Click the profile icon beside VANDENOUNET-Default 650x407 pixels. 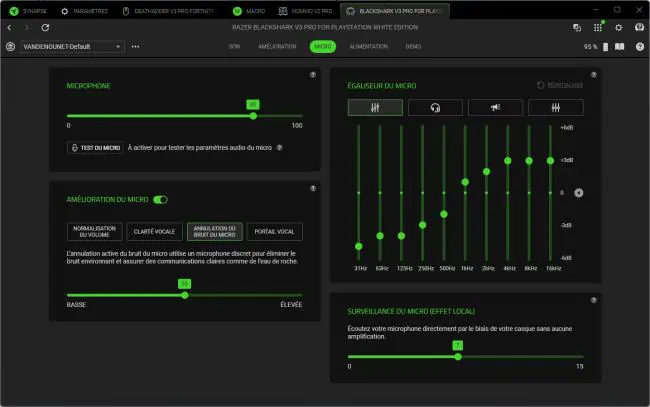10,46
